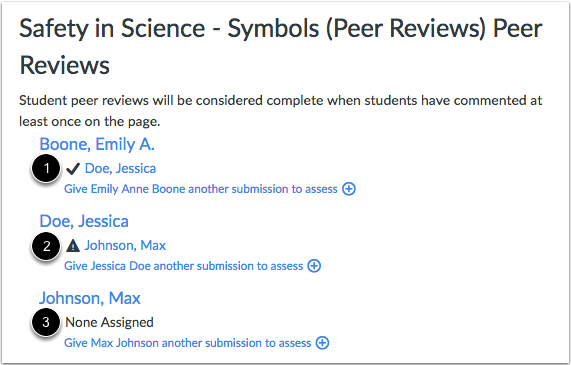
Task: Click the peer review completion description text
Action: tap(280, 111)
